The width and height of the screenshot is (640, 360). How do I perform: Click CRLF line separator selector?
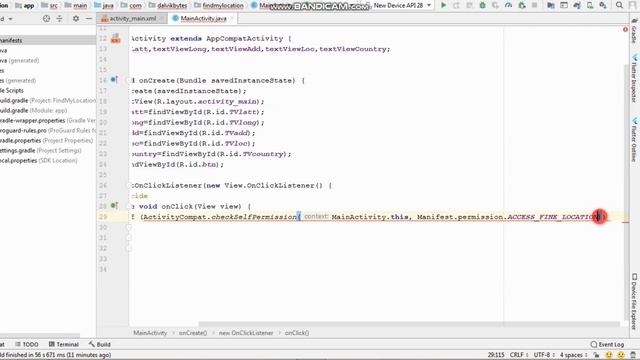[518, 355]
